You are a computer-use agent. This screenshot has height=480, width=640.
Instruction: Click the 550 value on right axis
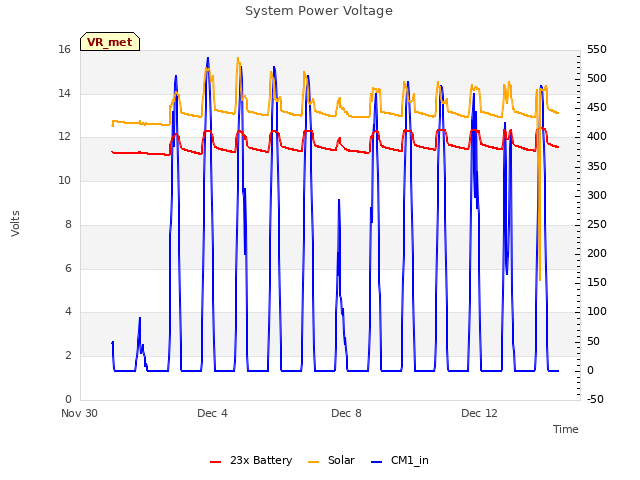[597, 49]
